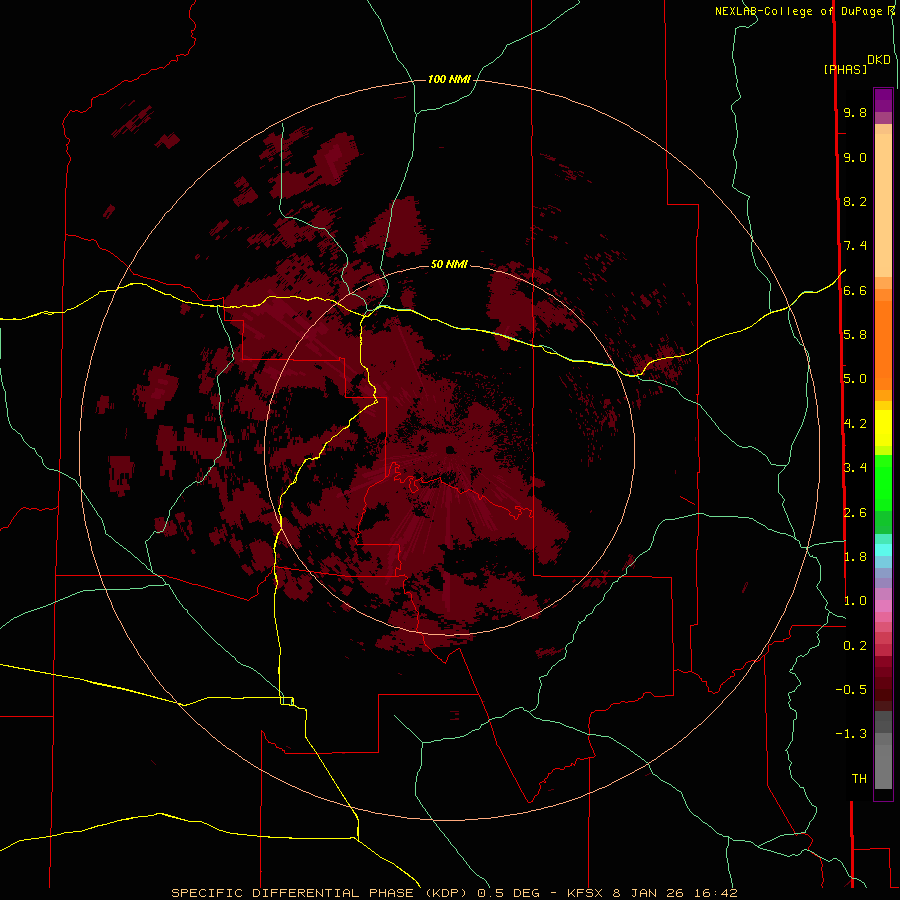Select the 1.8 scale value
900x900 pixels.
click(855, 557)
